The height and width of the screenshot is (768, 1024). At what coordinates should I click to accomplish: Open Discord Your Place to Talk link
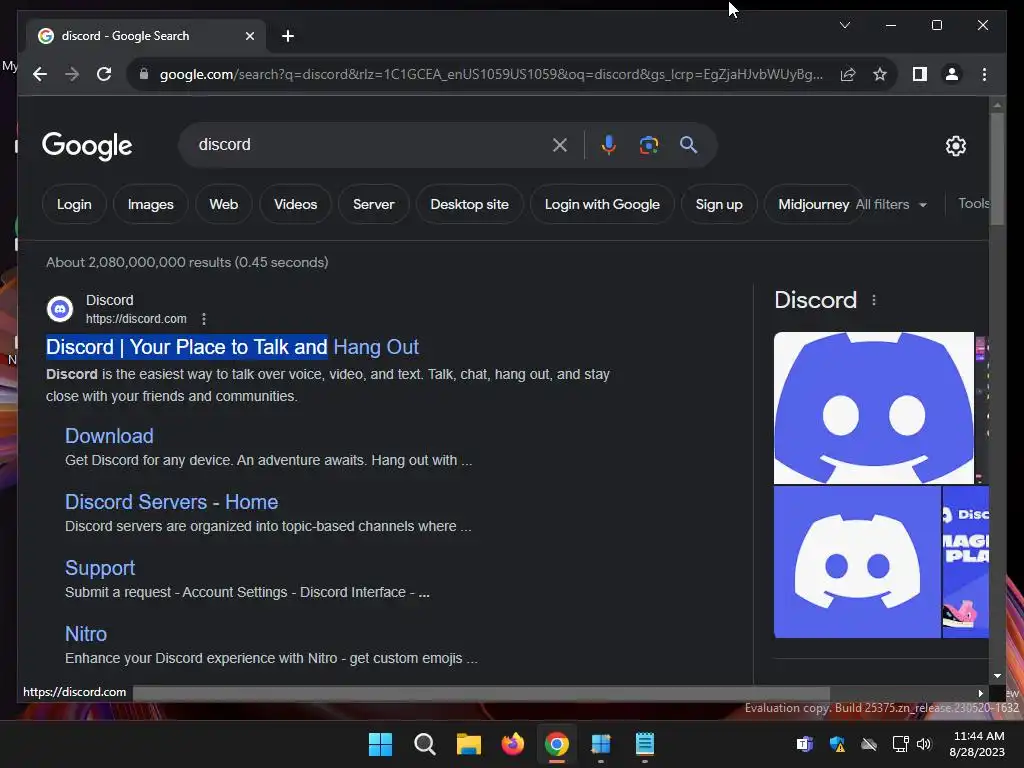pos(232,347)
